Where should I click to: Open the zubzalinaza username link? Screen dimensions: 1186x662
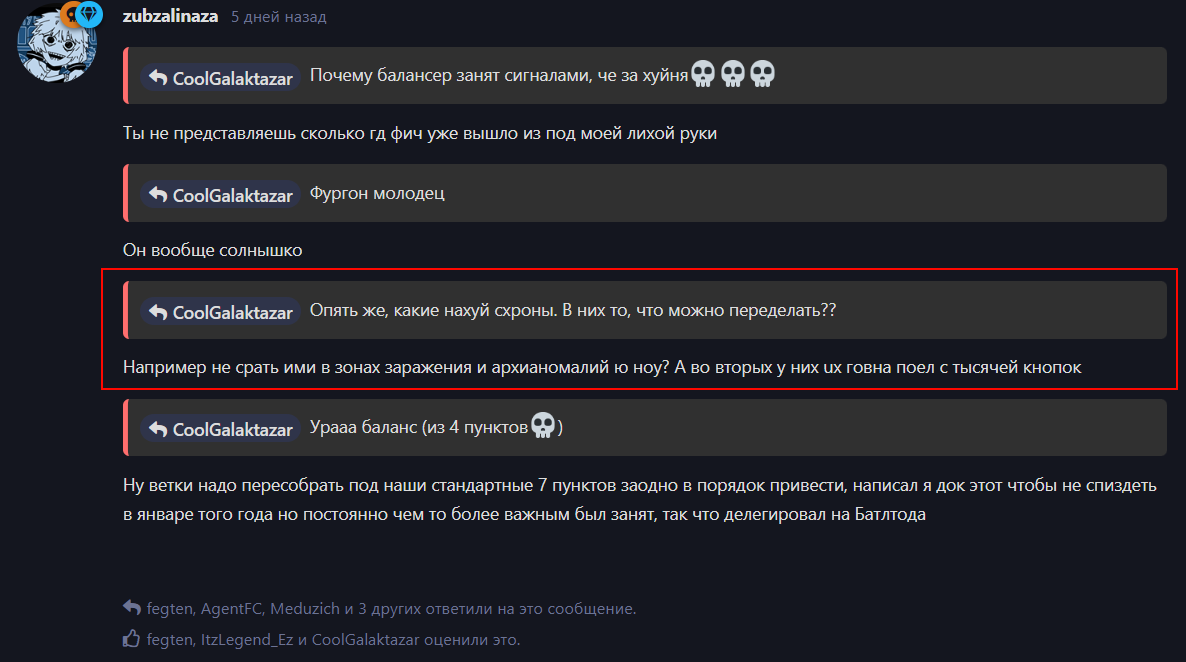[x=170, y=16]
